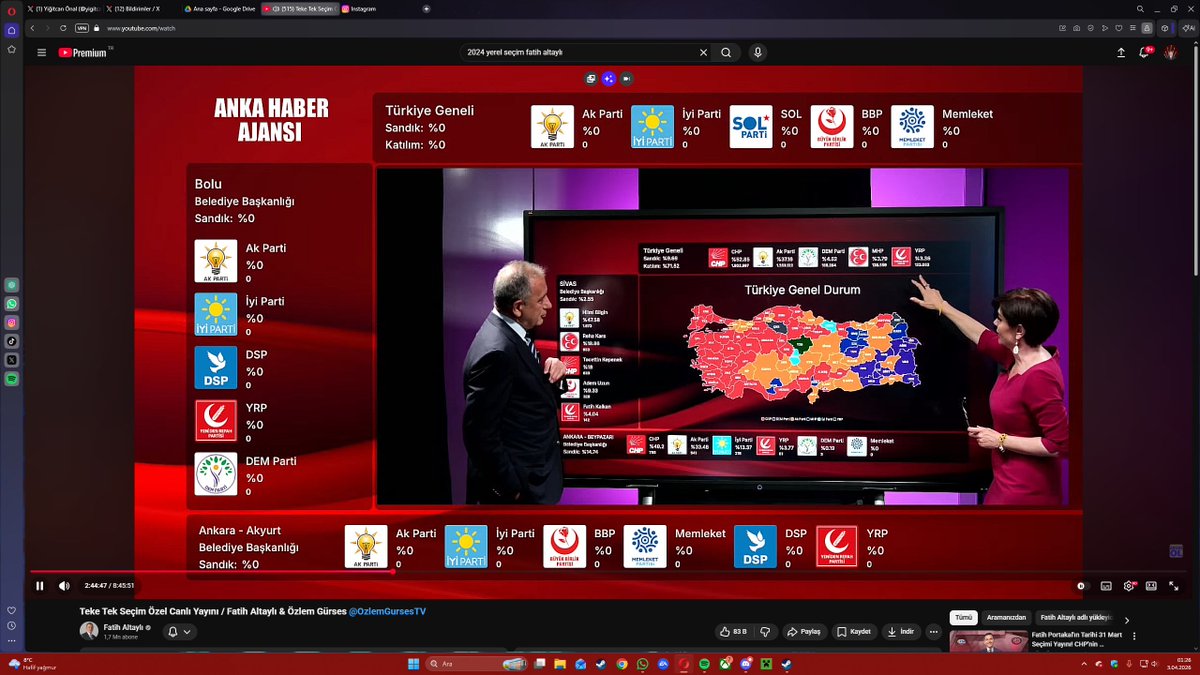
Task: Dislike the video
Action: coord(765,632)
